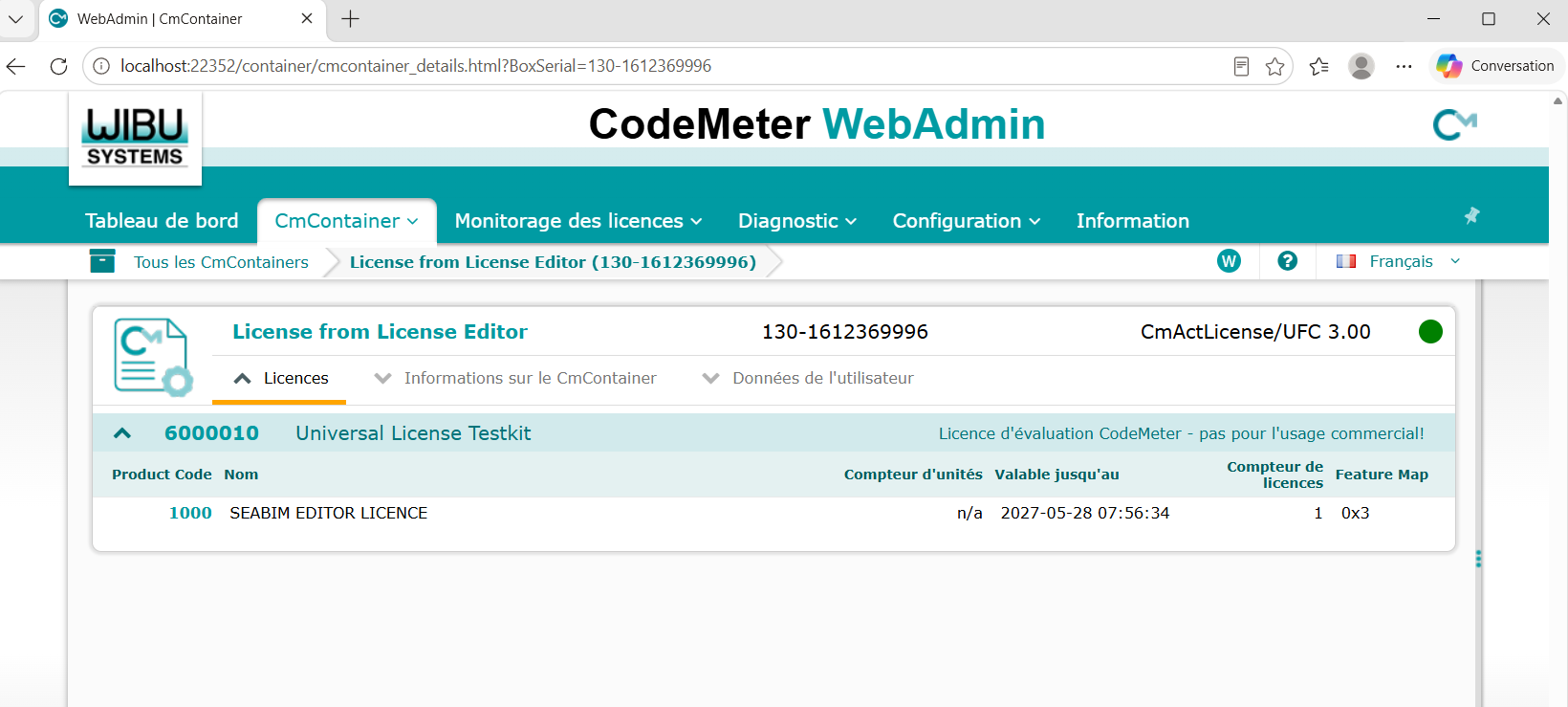Screen dimensions: 1568x707
Task: Click the license document container icon
Action: pos(153,357)
